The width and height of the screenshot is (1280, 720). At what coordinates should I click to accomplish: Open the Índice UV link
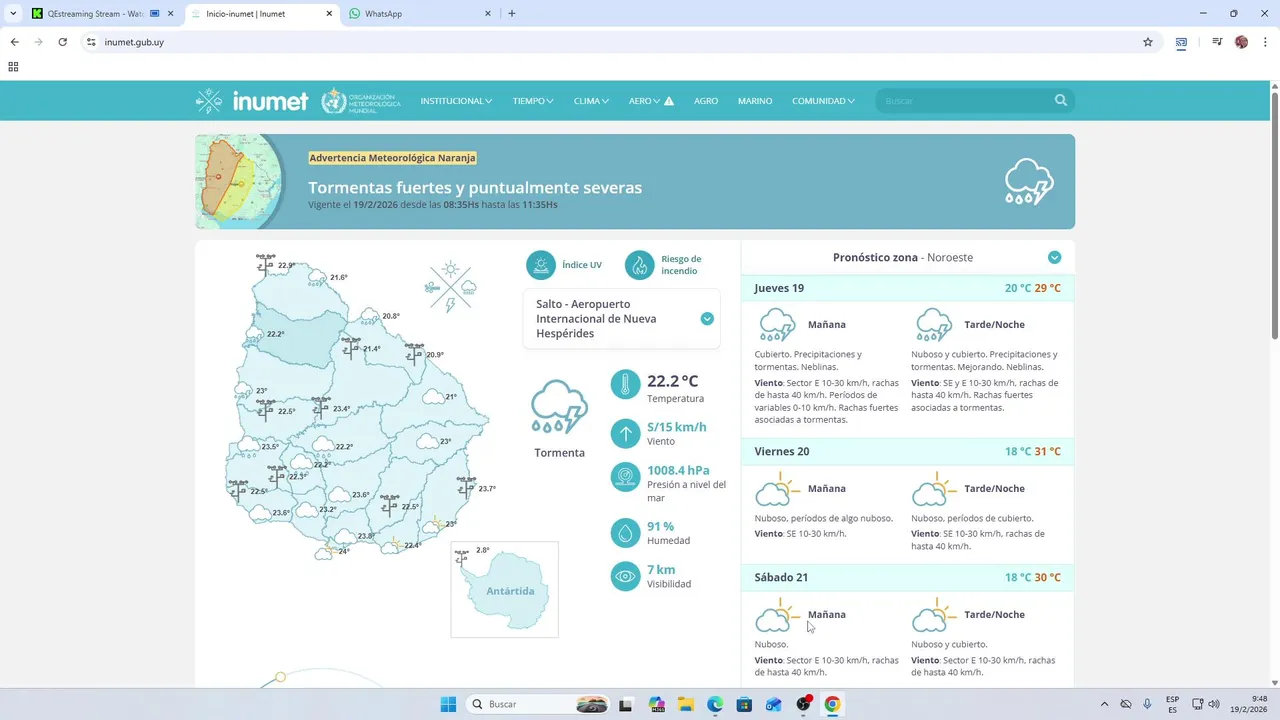click(x=582, y=265)
